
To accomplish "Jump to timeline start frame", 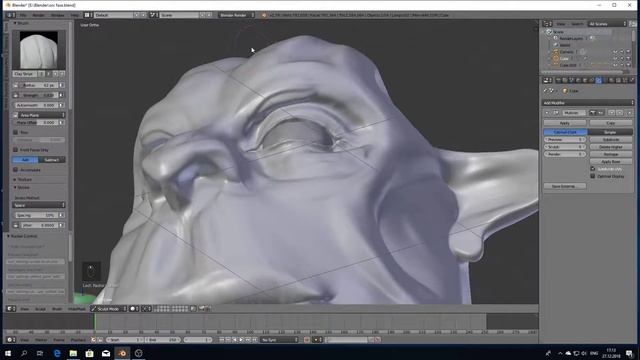I will click(222, 340).
